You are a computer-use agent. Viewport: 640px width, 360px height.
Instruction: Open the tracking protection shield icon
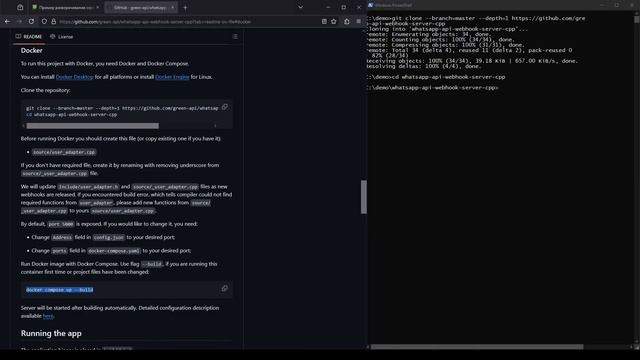(44, 21)
